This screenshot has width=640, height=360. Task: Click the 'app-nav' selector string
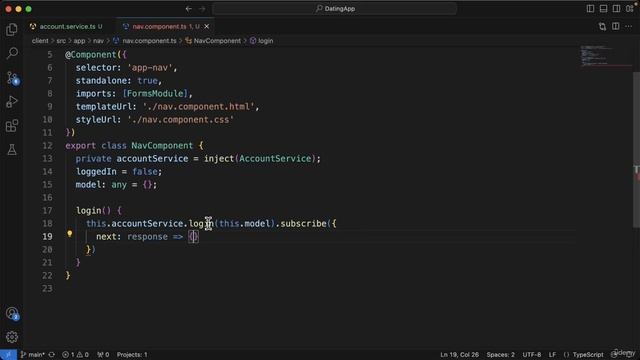pyautogui.click(x=150, y=68)
